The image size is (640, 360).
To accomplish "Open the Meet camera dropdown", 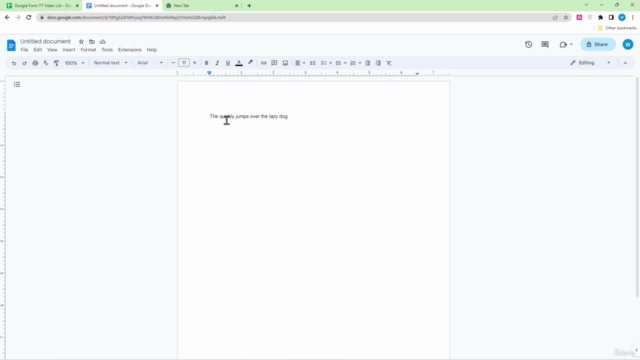I will tap(566, 44).
